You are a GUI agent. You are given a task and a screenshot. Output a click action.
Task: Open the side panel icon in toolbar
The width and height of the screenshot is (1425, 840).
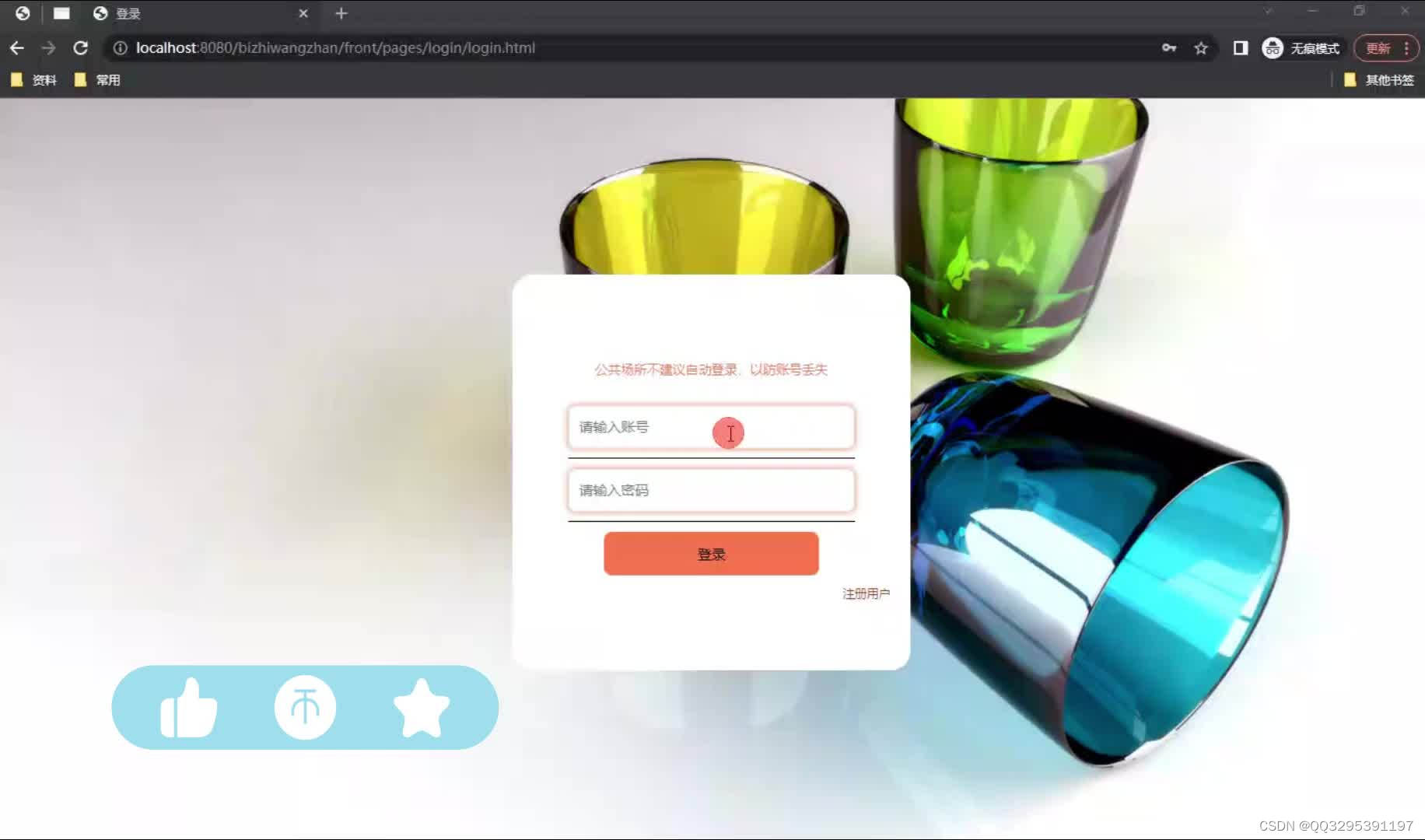[1241, 48]
